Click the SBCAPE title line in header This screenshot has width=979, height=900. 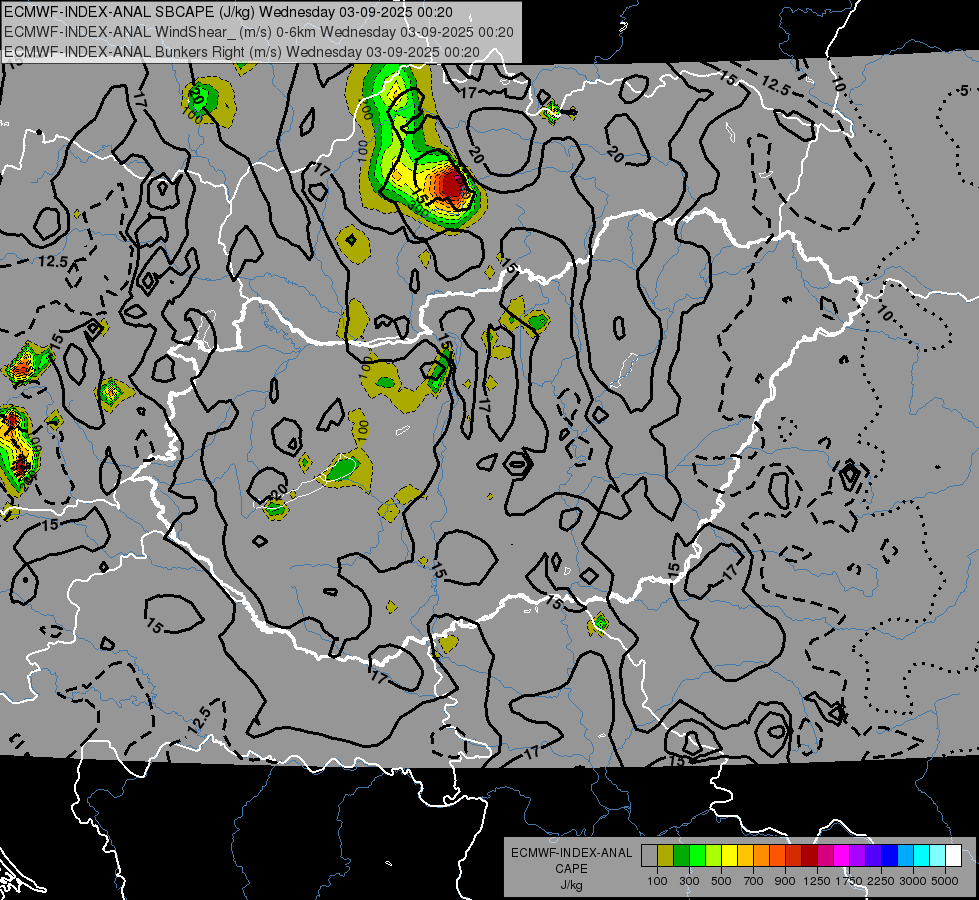[x=229, y=12]
